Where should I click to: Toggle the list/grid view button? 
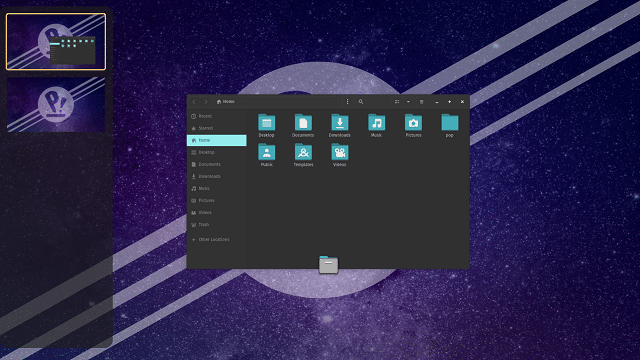pyautogui.click(x=397, y=102)
